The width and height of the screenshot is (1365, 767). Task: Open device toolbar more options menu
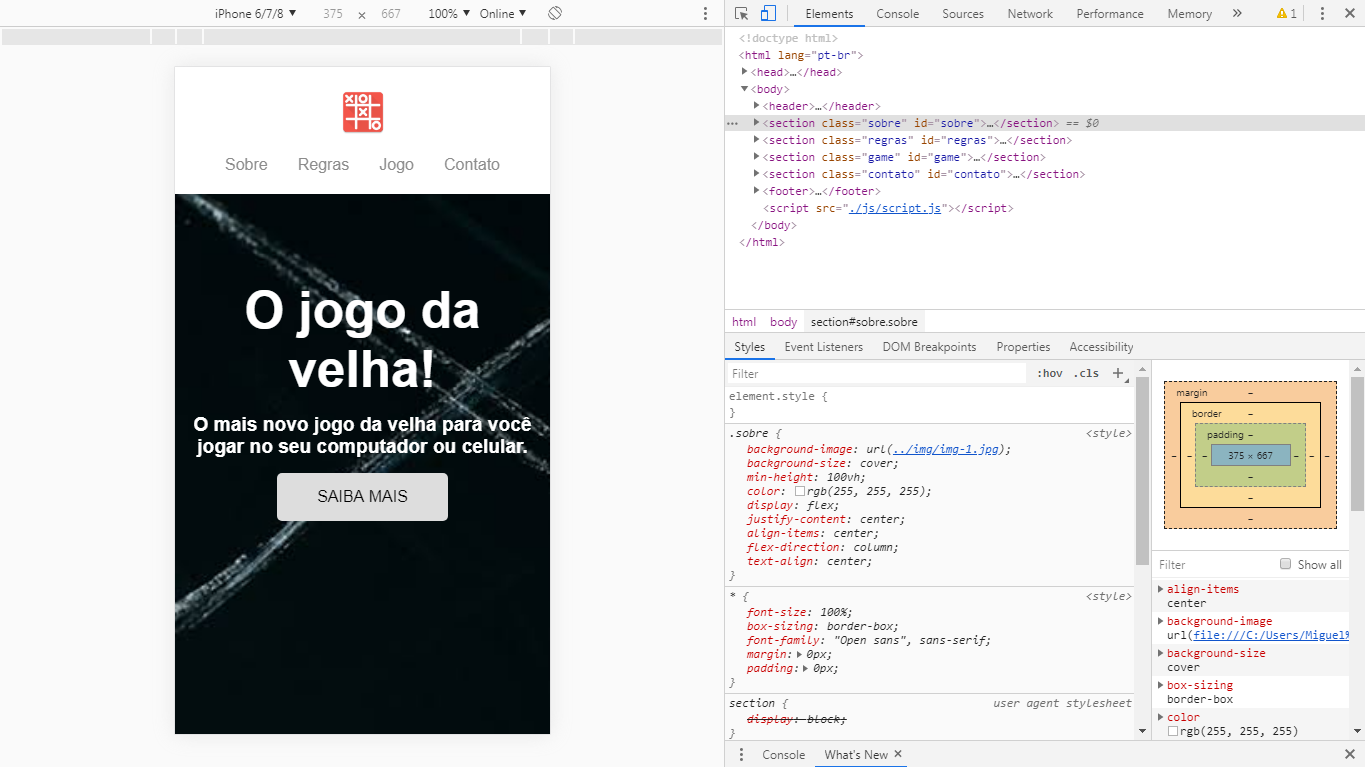tap(705, 13)
